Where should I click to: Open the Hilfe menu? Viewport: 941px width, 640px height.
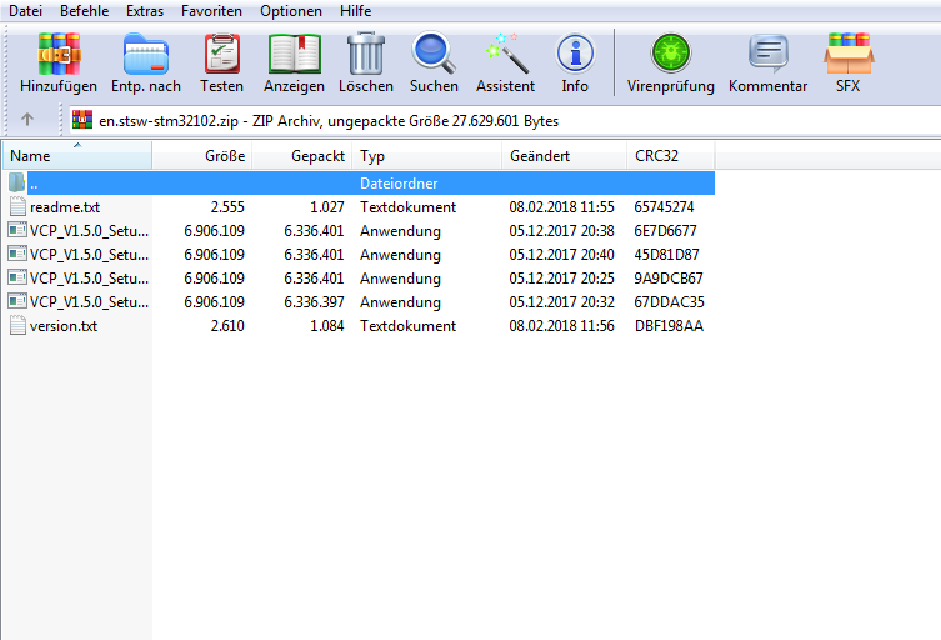point(355,11)
